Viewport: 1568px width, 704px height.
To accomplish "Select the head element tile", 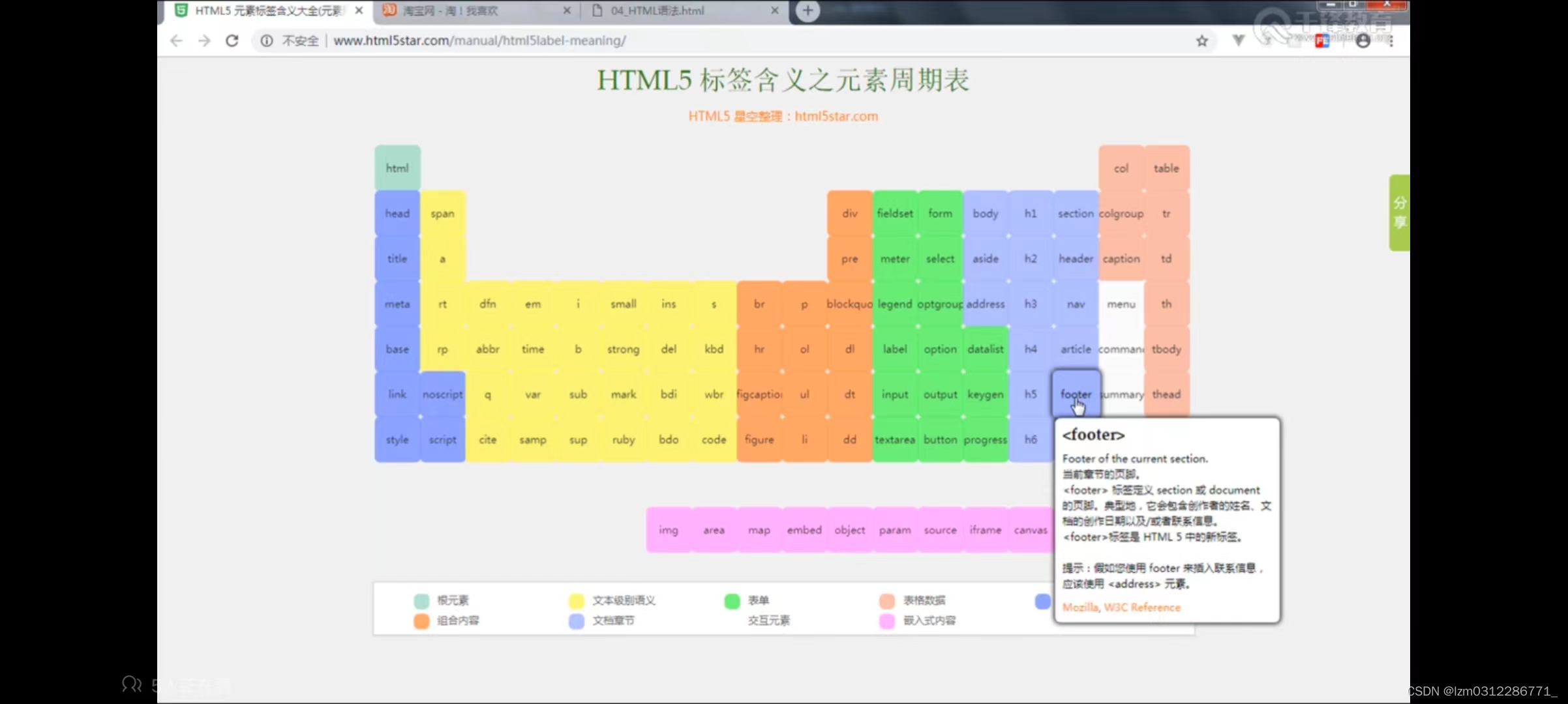I will pyautogui.click(x=397, y=213).
